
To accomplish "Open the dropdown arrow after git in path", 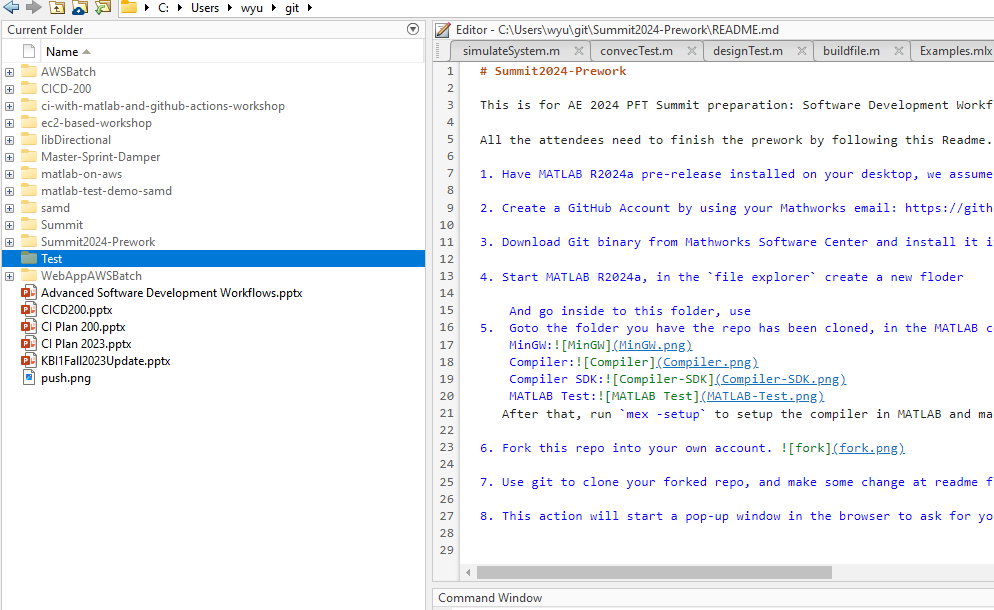I will 310,8.
